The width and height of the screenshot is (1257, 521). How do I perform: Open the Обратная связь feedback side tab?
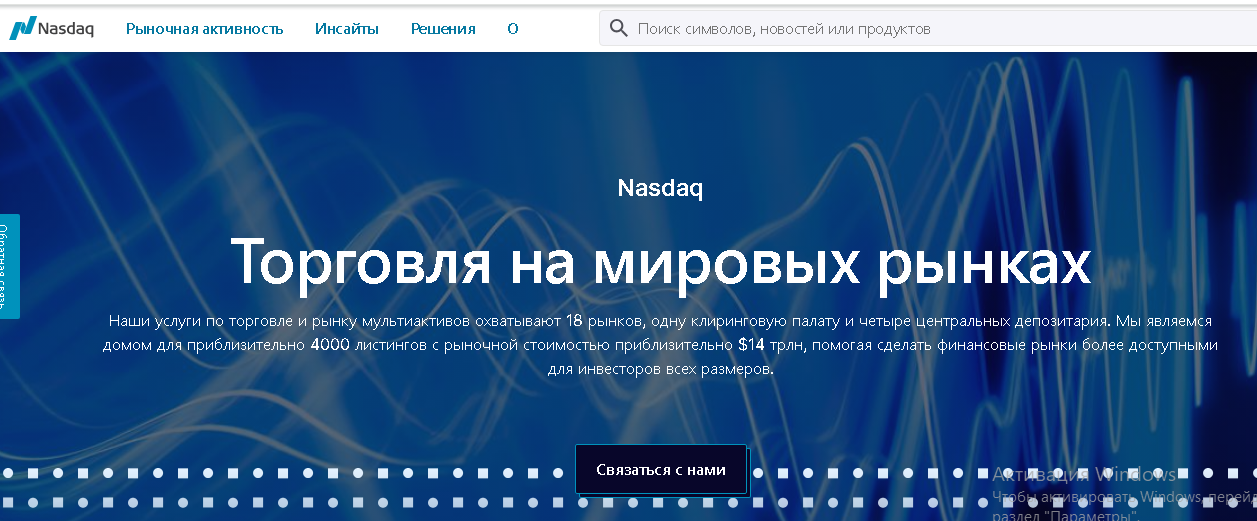(9, 266)
